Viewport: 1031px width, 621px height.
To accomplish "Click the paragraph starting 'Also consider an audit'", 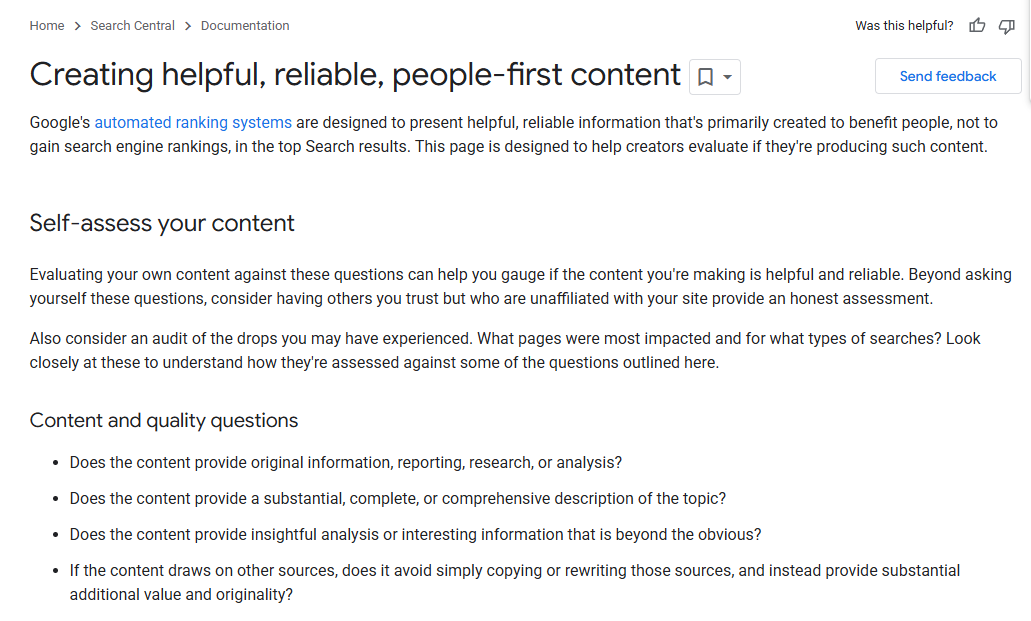I will [x=505, y=351].
